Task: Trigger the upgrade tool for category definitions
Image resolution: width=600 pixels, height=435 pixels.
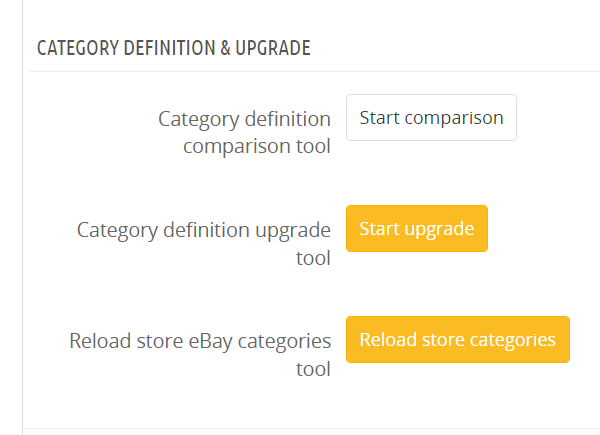Action: tap(416, 229)
